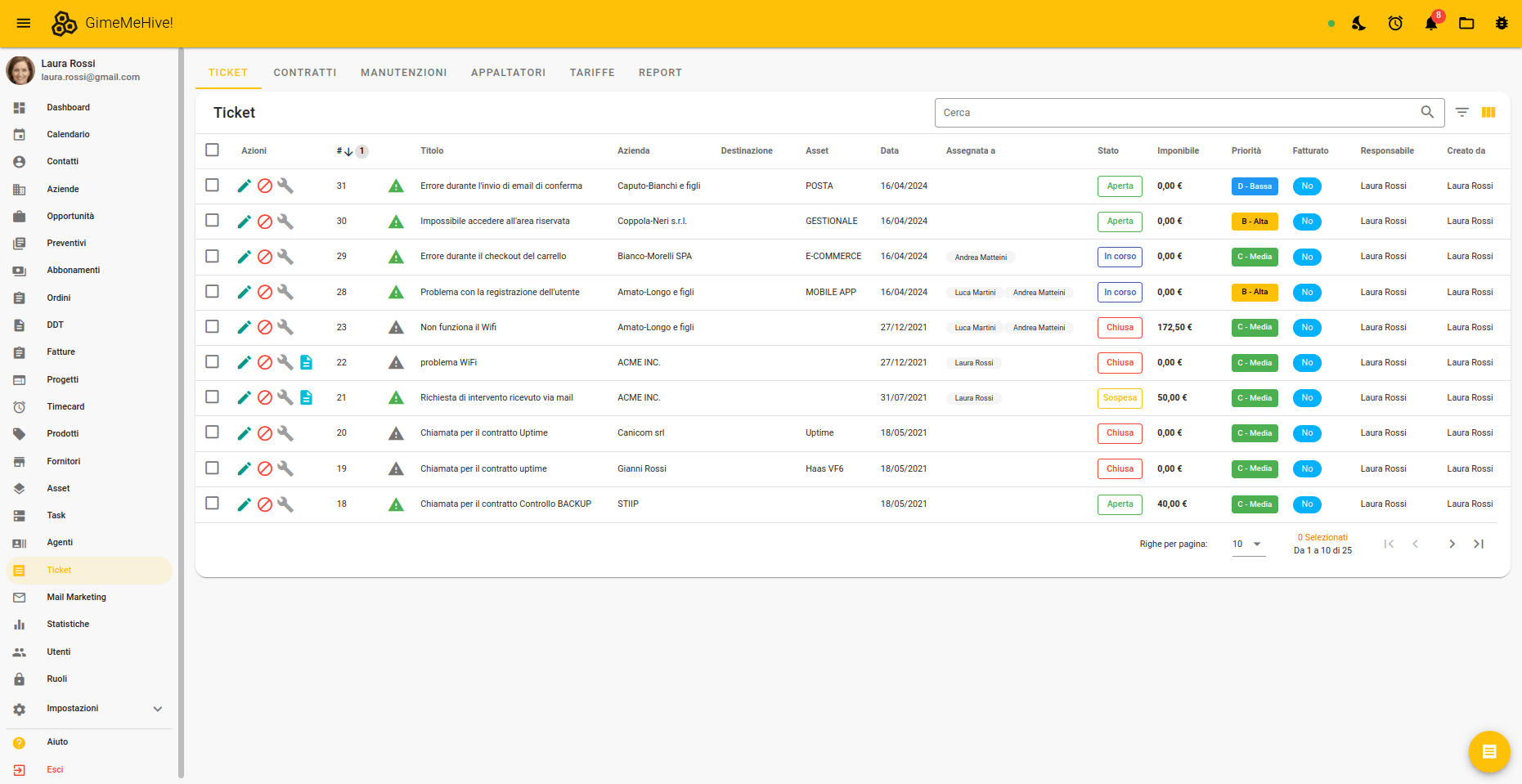1522x784 pixels.
Task: Click the bug report icon
Action: tap(1502, 23)
